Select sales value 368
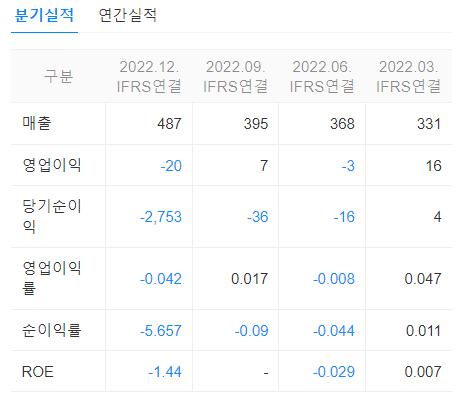This screenshot has width=476, height=412. (342, 124)
